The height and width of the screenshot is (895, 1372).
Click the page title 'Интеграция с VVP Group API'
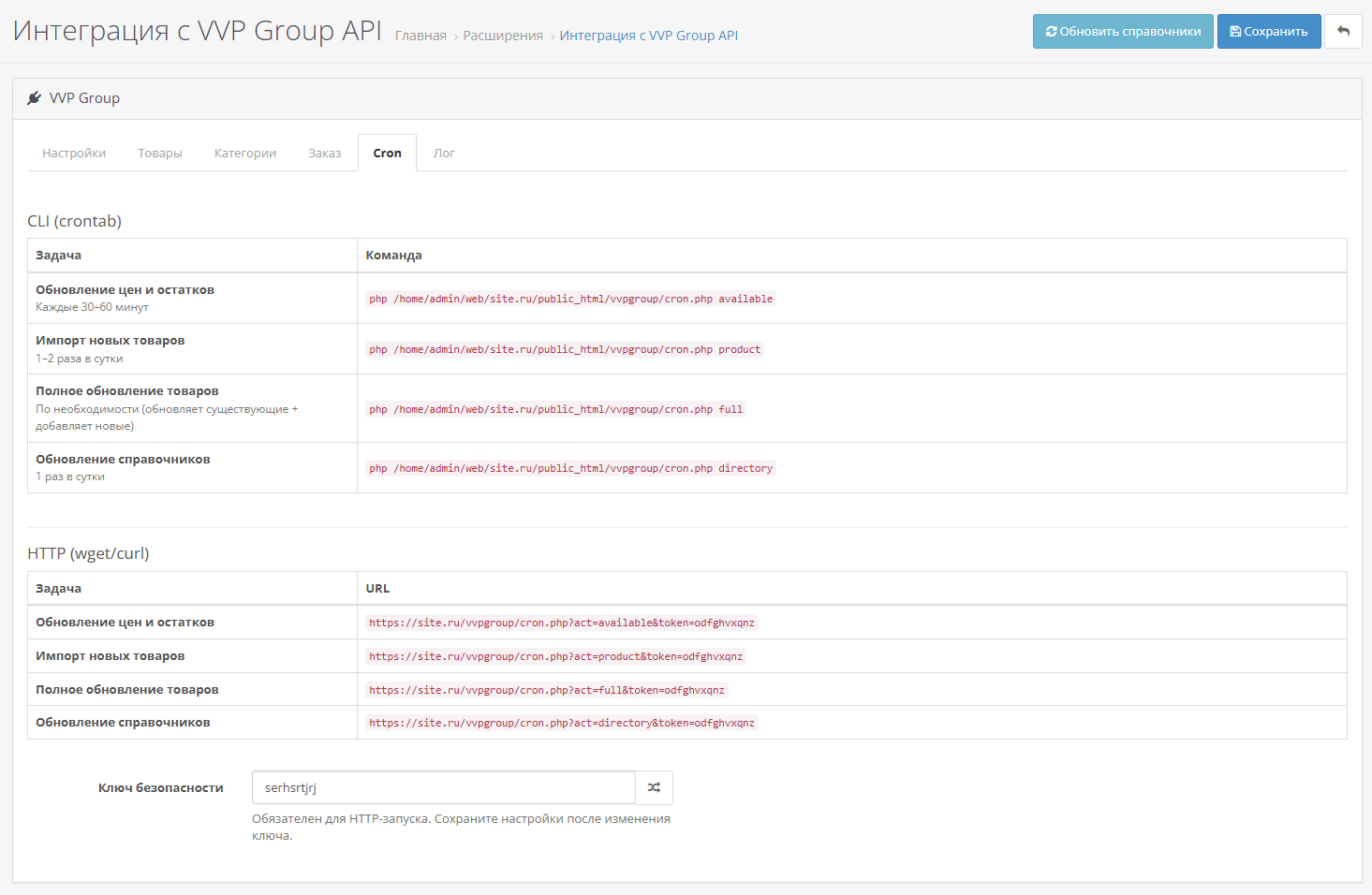click(198, 31)
